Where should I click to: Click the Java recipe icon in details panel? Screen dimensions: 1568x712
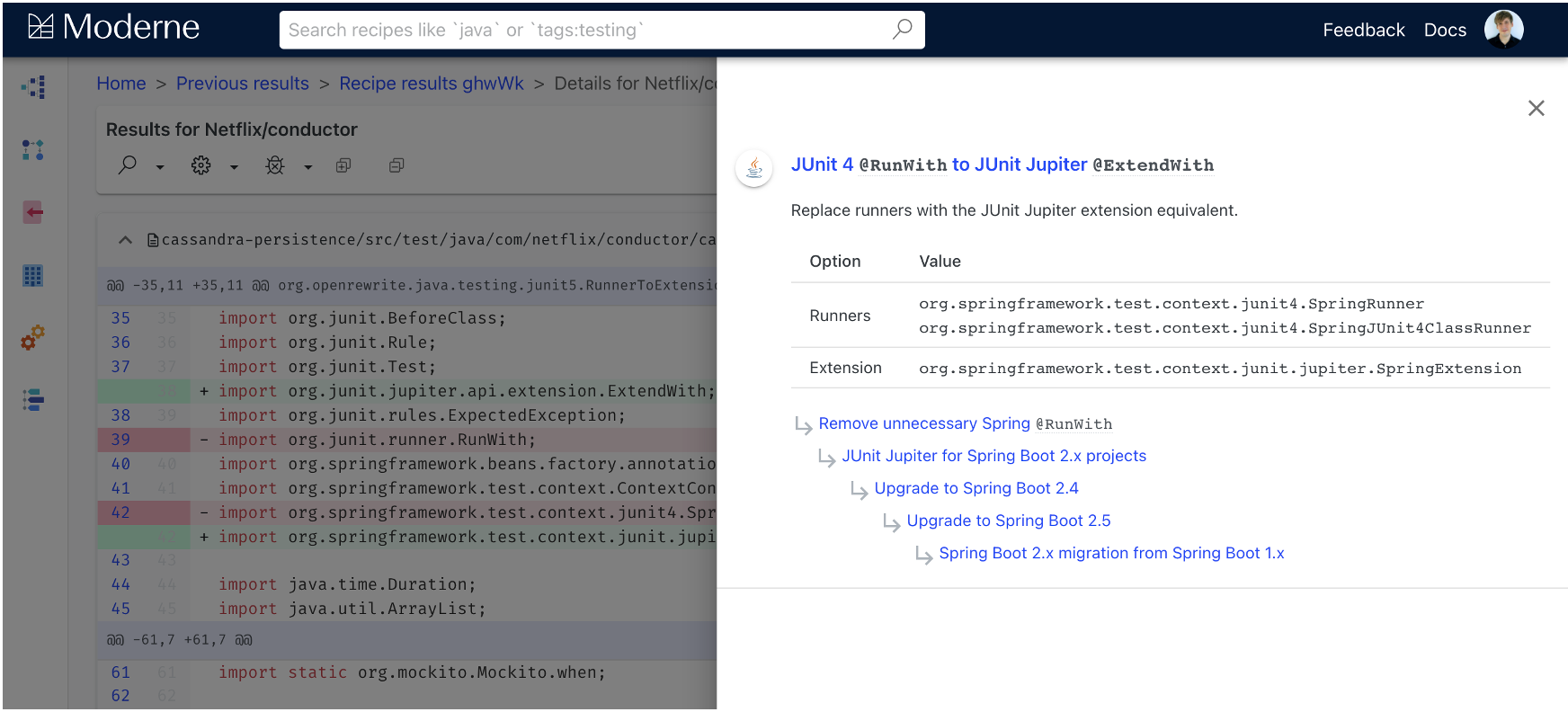pos(754,167)
